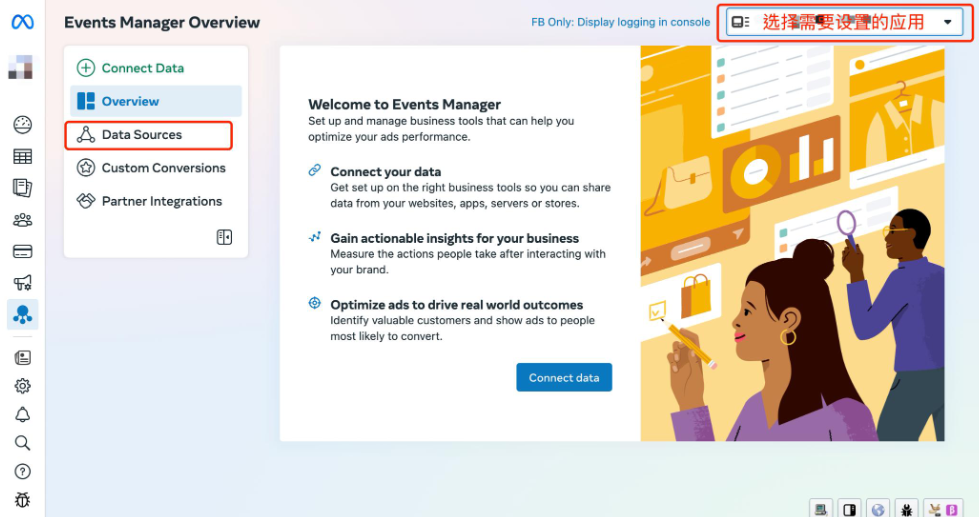Open the Settings gear icon in sidebar
This screenshot has height=522, width=979.
tap(22, 386)
